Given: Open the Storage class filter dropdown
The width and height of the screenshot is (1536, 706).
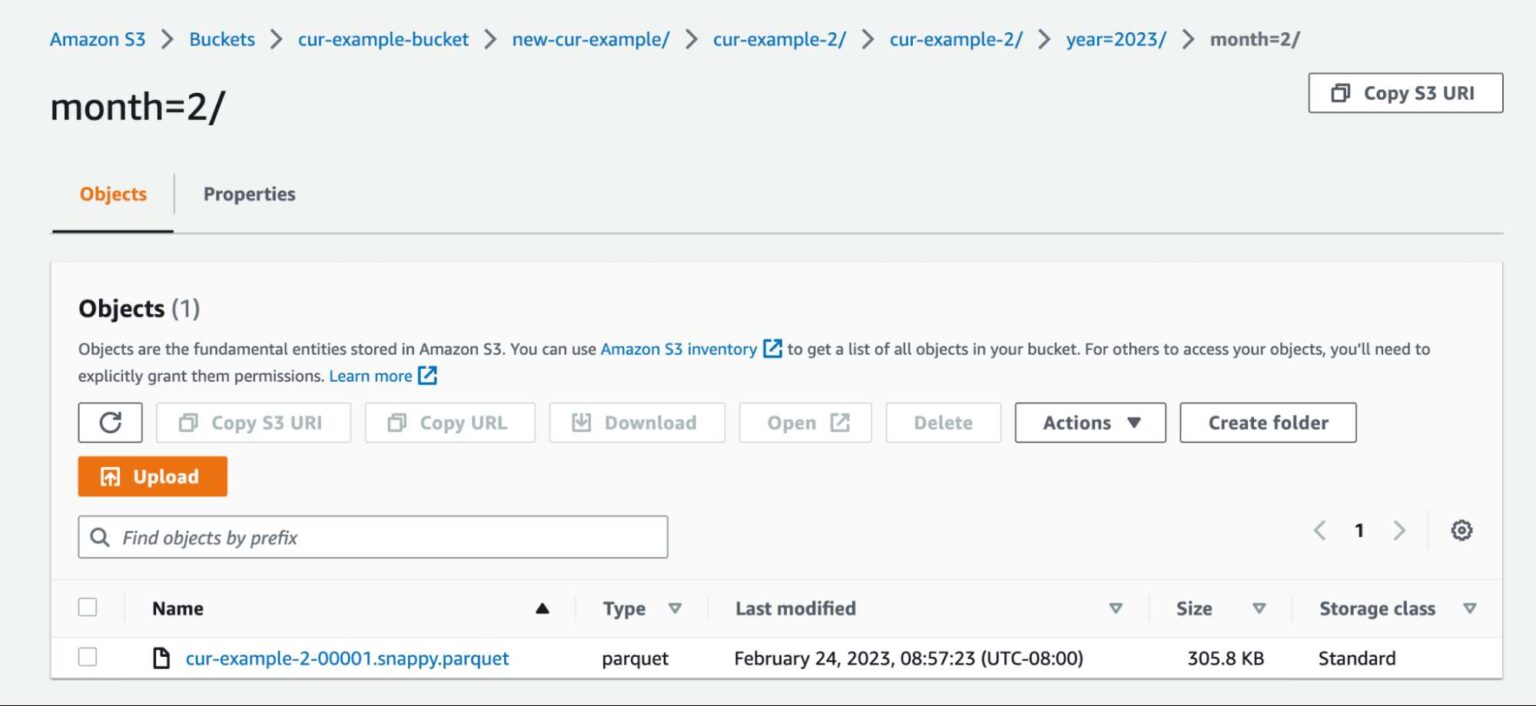Looking at the screenshot, I should [x=1470, y=607].
